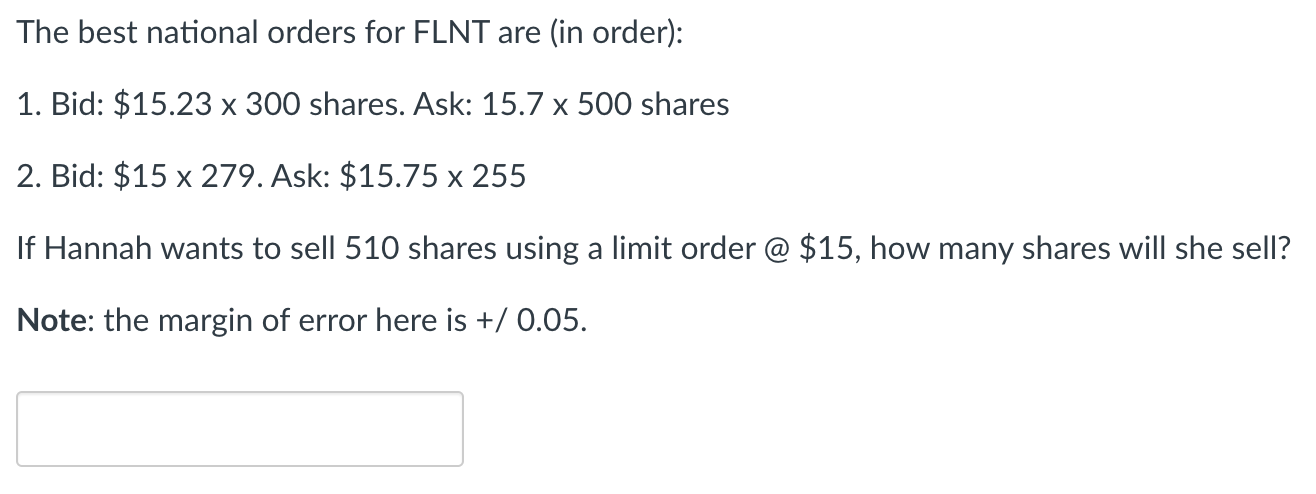This screenshot has width=1316, height=494.
Task: Click the empty answer input box
Action: click(x=240, y=428)
